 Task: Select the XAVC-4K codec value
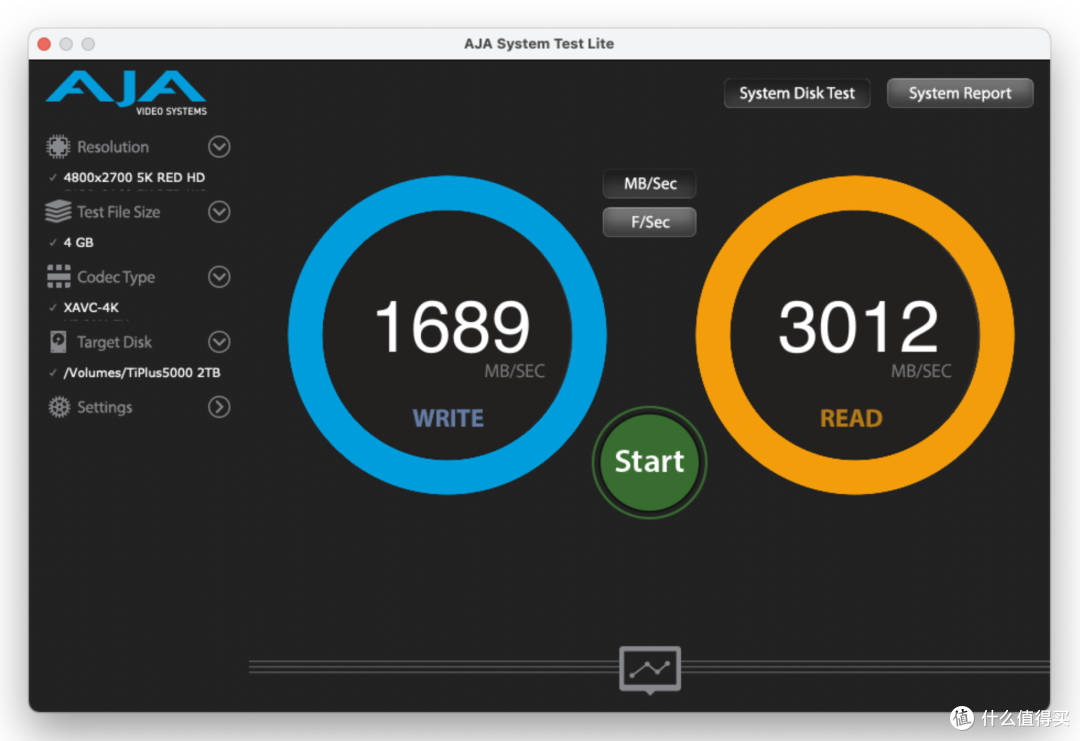[x=91, y=308]
